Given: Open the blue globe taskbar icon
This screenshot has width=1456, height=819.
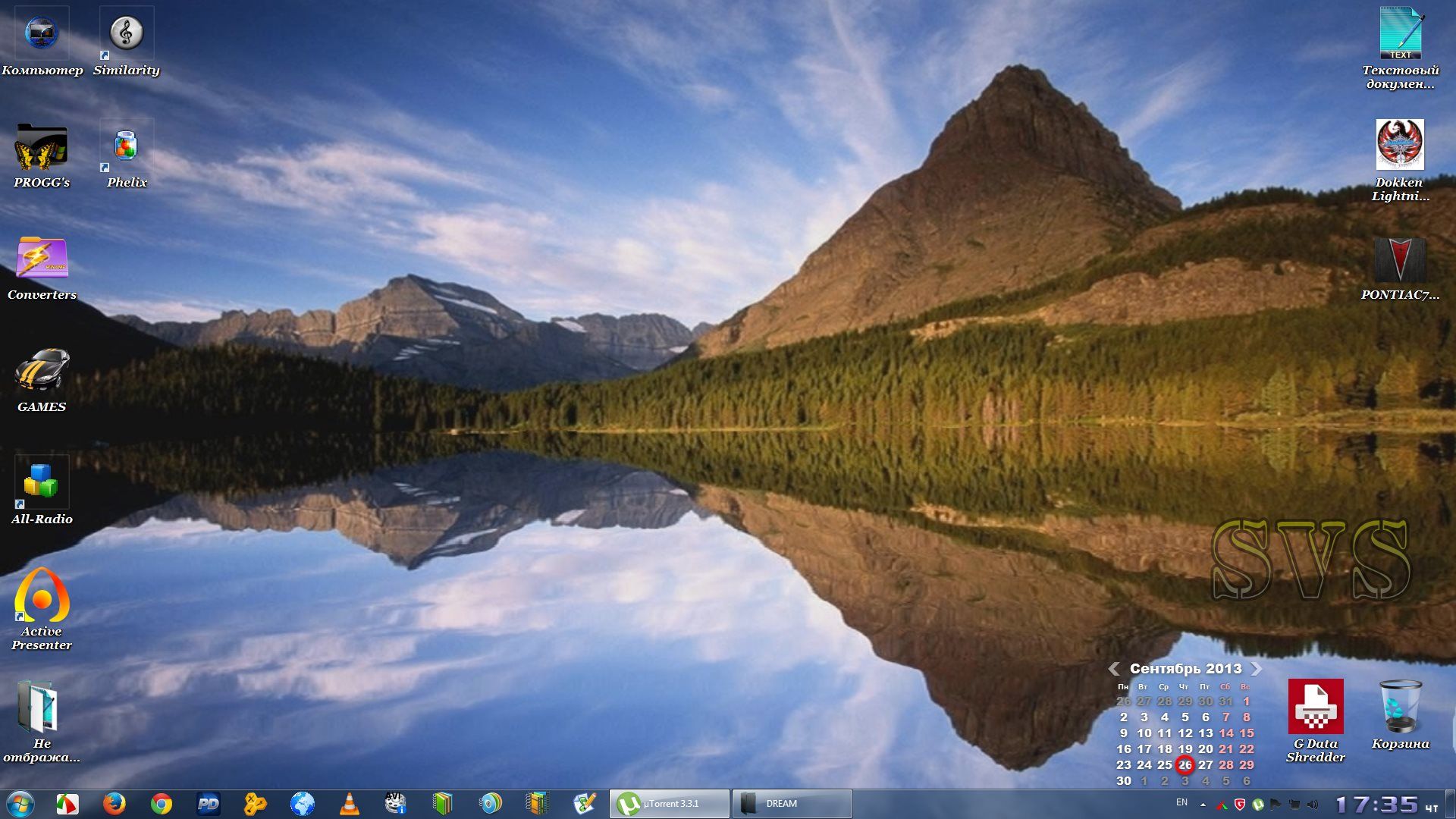Looking at the screenshot, I should [302, 804].
